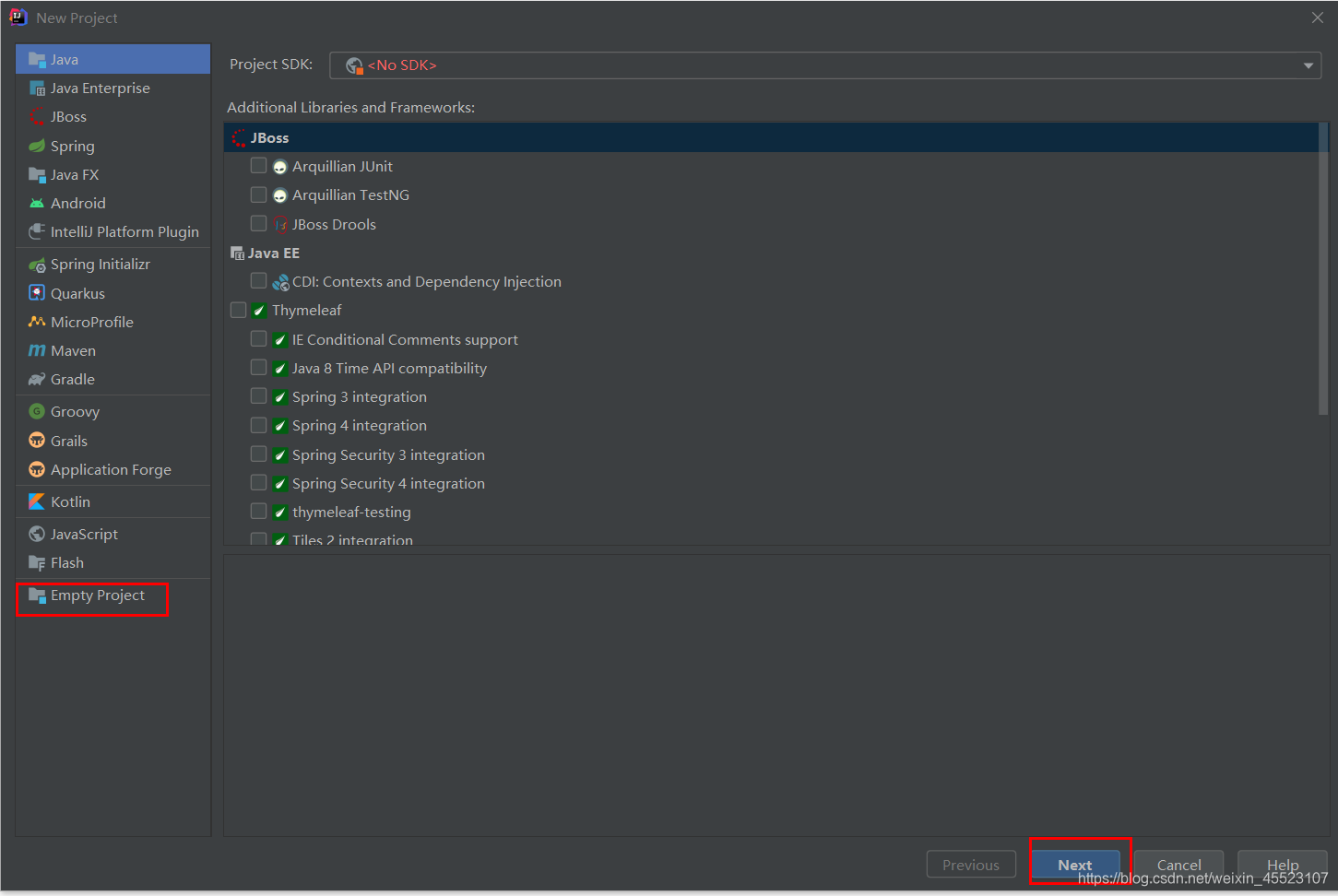Image resolution: width=1338 pixels, height=896 pixels.
Task: Pick the IntelliJ Platform Plugin icon
Action: click(x=37, y=231)
